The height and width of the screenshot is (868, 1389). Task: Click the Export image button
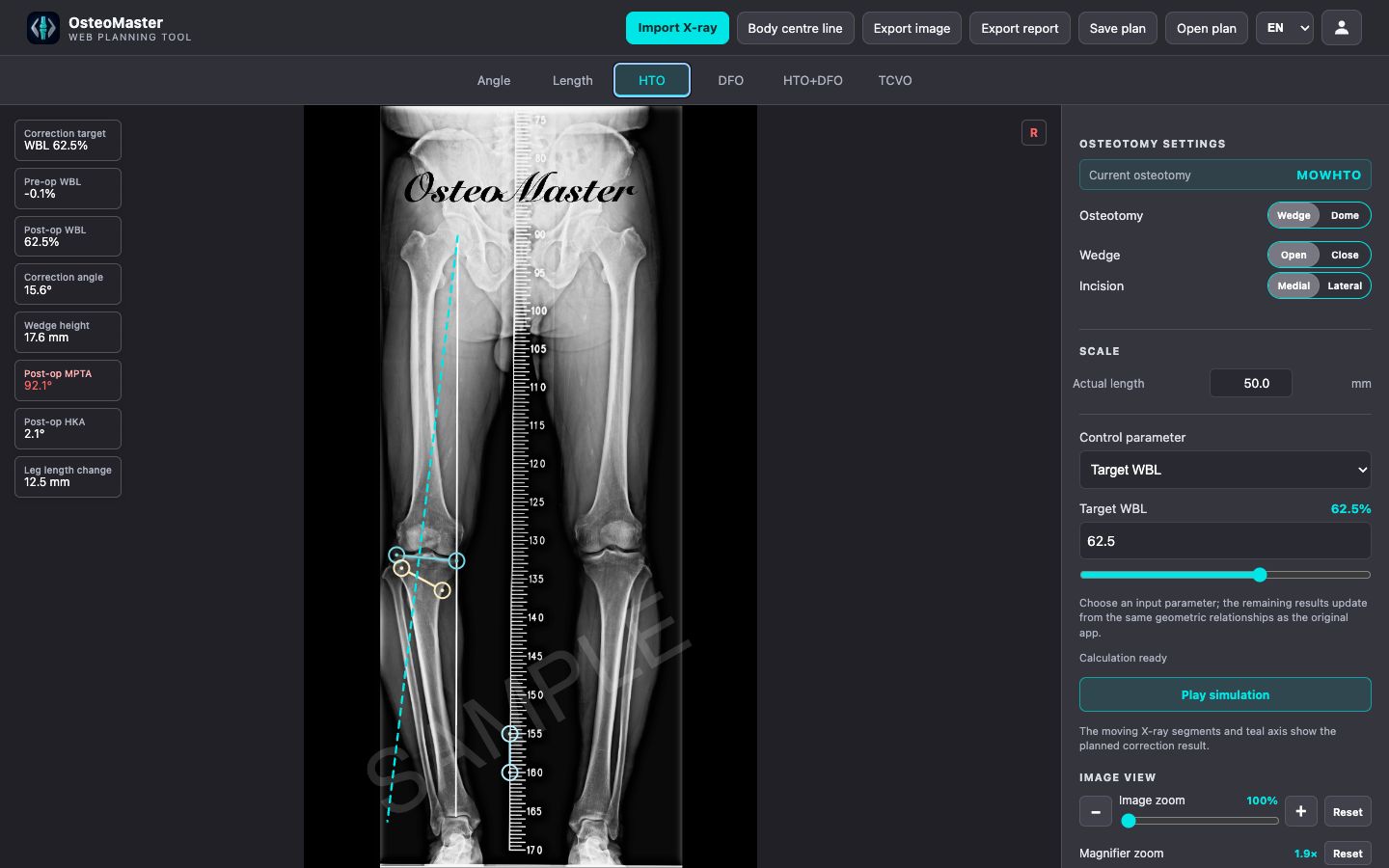pyautogui.click(x=912, y=28)
